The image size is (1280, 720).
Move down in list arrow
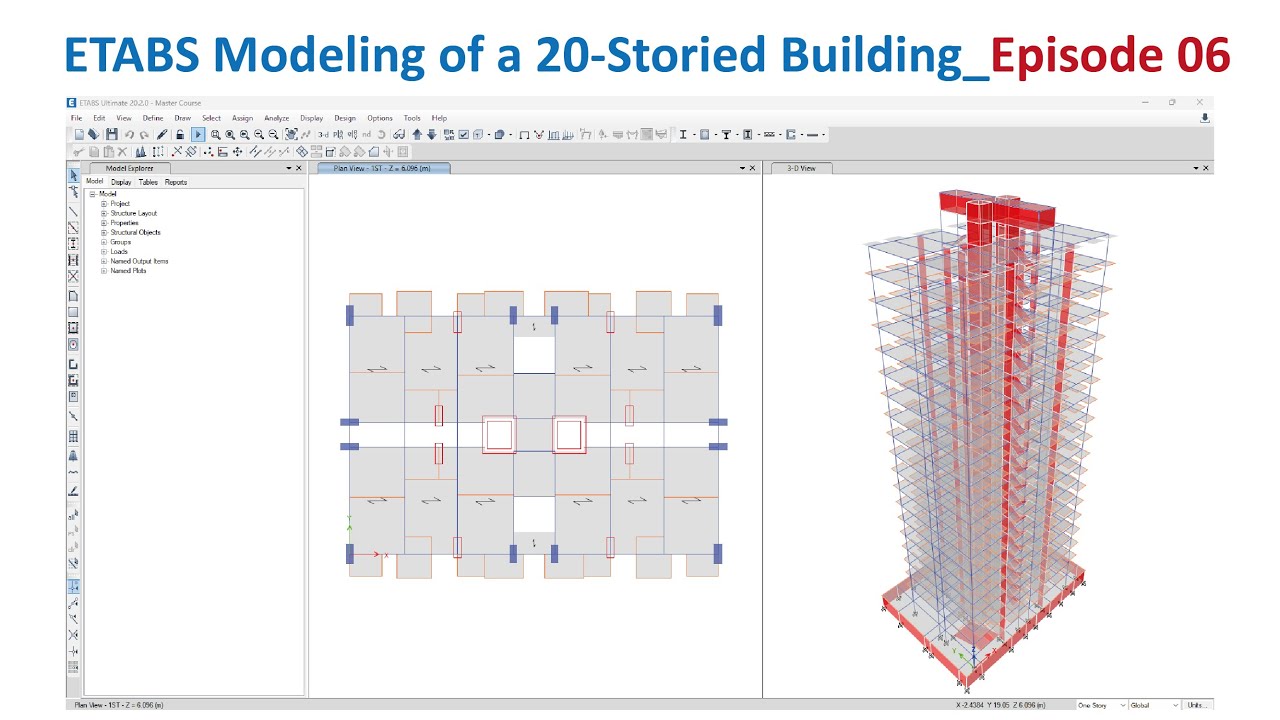pyautogui.click(x=431, y=134)
